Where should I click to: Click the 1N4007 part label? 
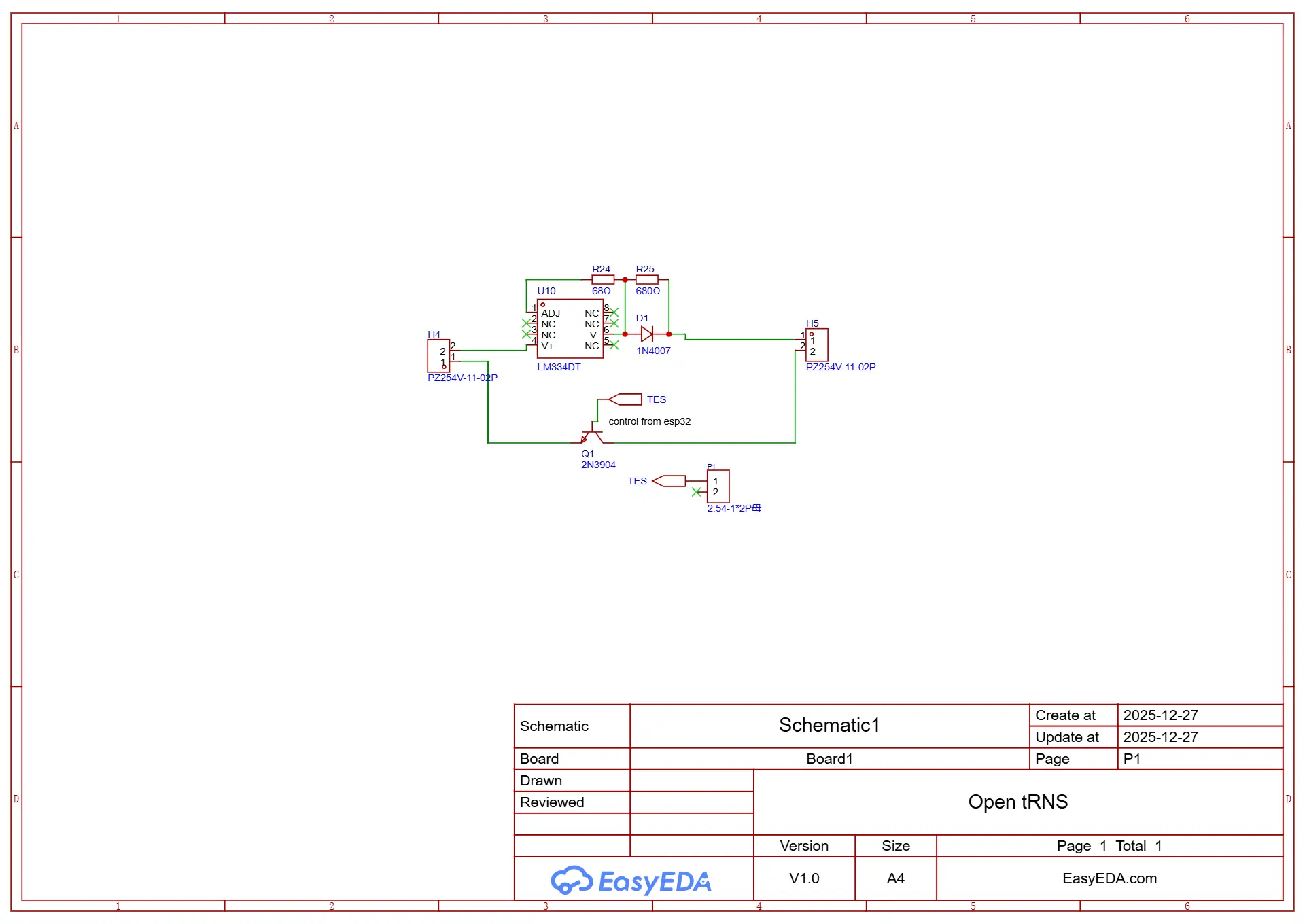(653, 351)
